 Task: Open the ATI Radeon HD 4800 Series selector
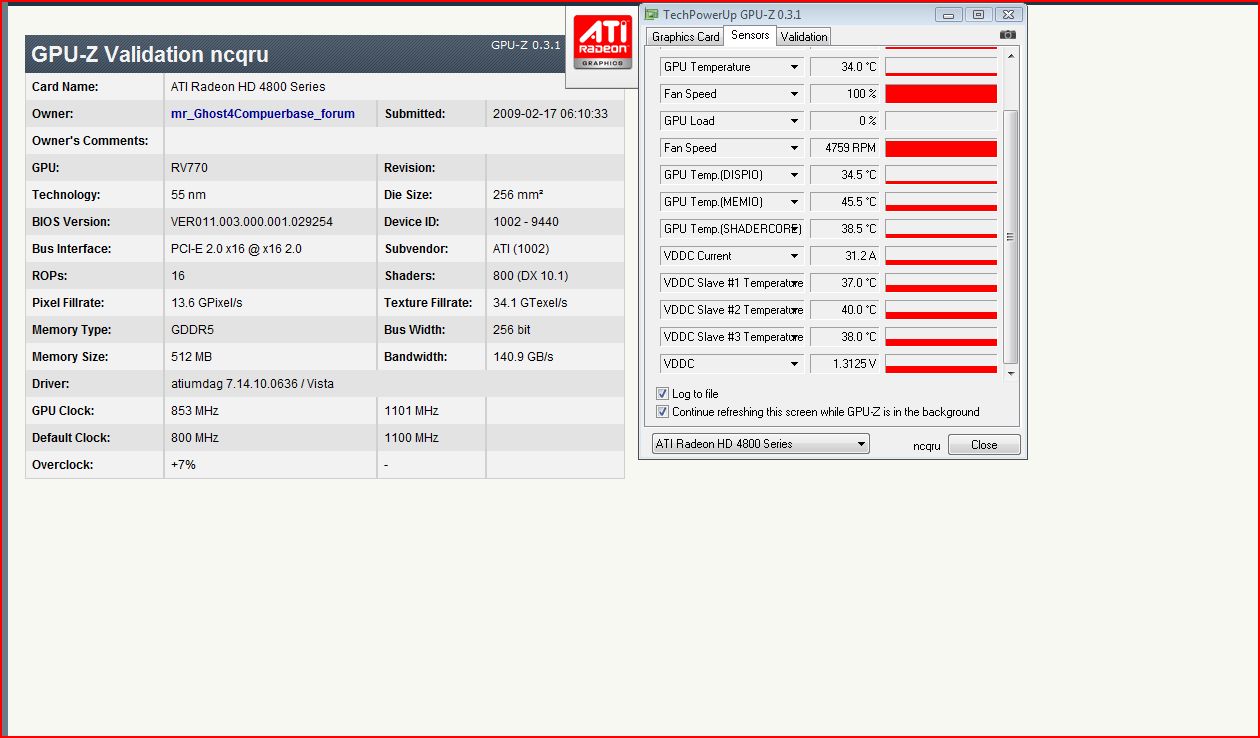coord(760,444)
